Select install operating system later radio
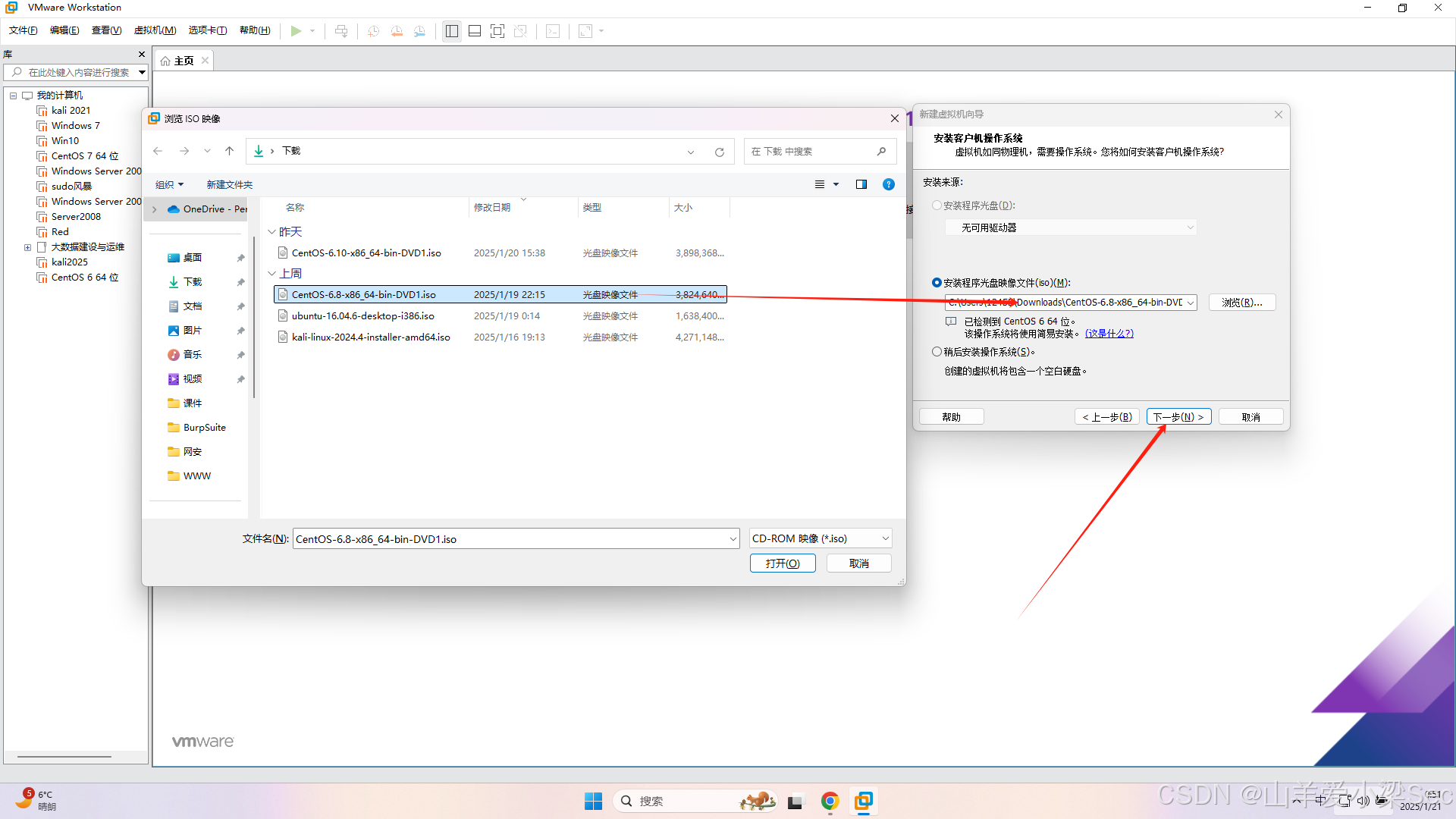 (937, 352)
